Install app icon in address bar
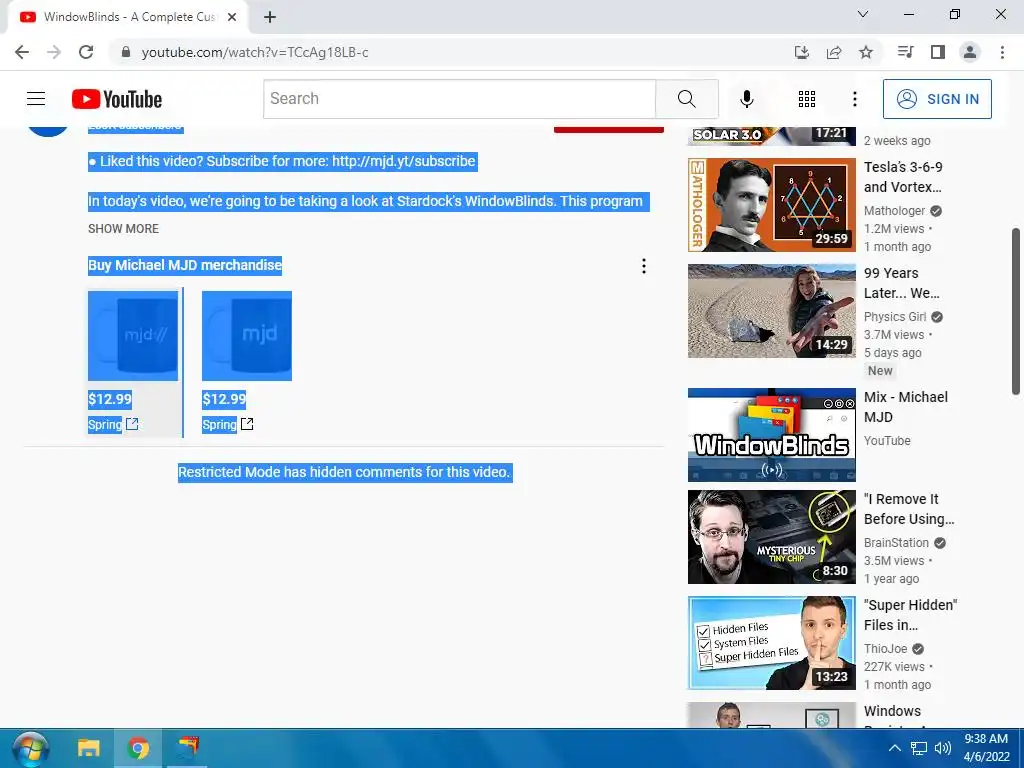Image resolution: width=1024 pixels, height=768 pixels. (802, 52)
